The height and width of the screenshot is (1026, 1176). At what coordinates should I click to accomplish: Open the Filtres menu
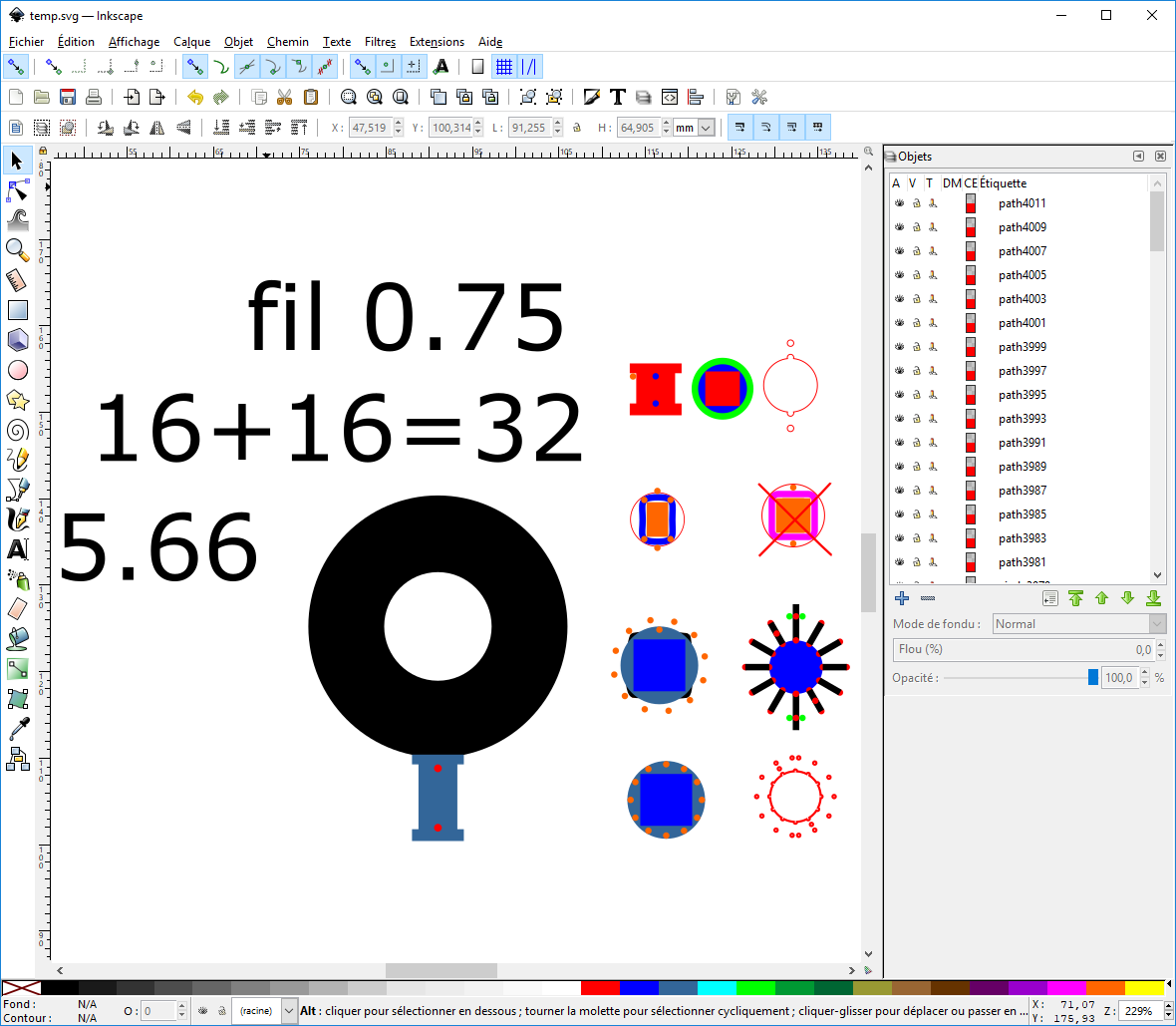tap(380, 42)
